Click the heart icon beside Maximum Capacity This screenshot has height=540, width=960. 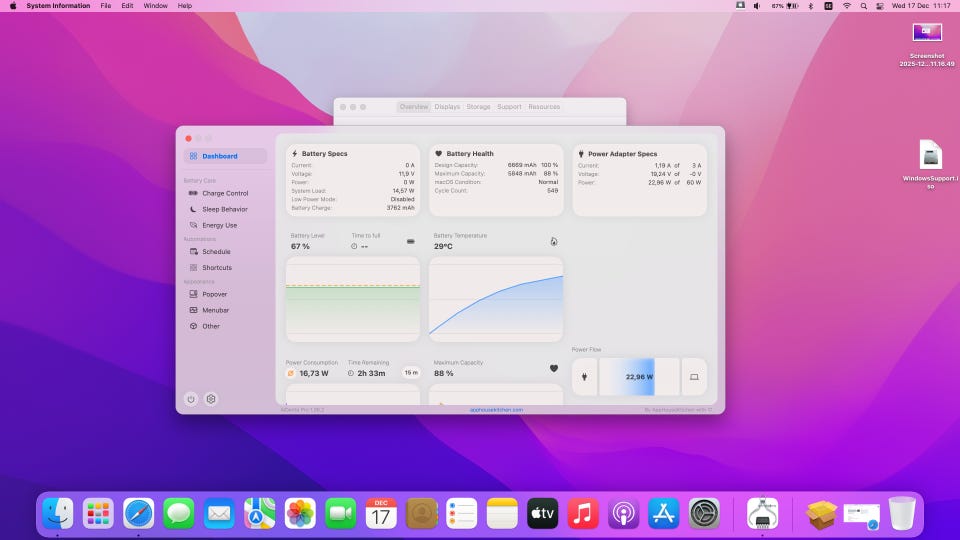tap(554, 368)
